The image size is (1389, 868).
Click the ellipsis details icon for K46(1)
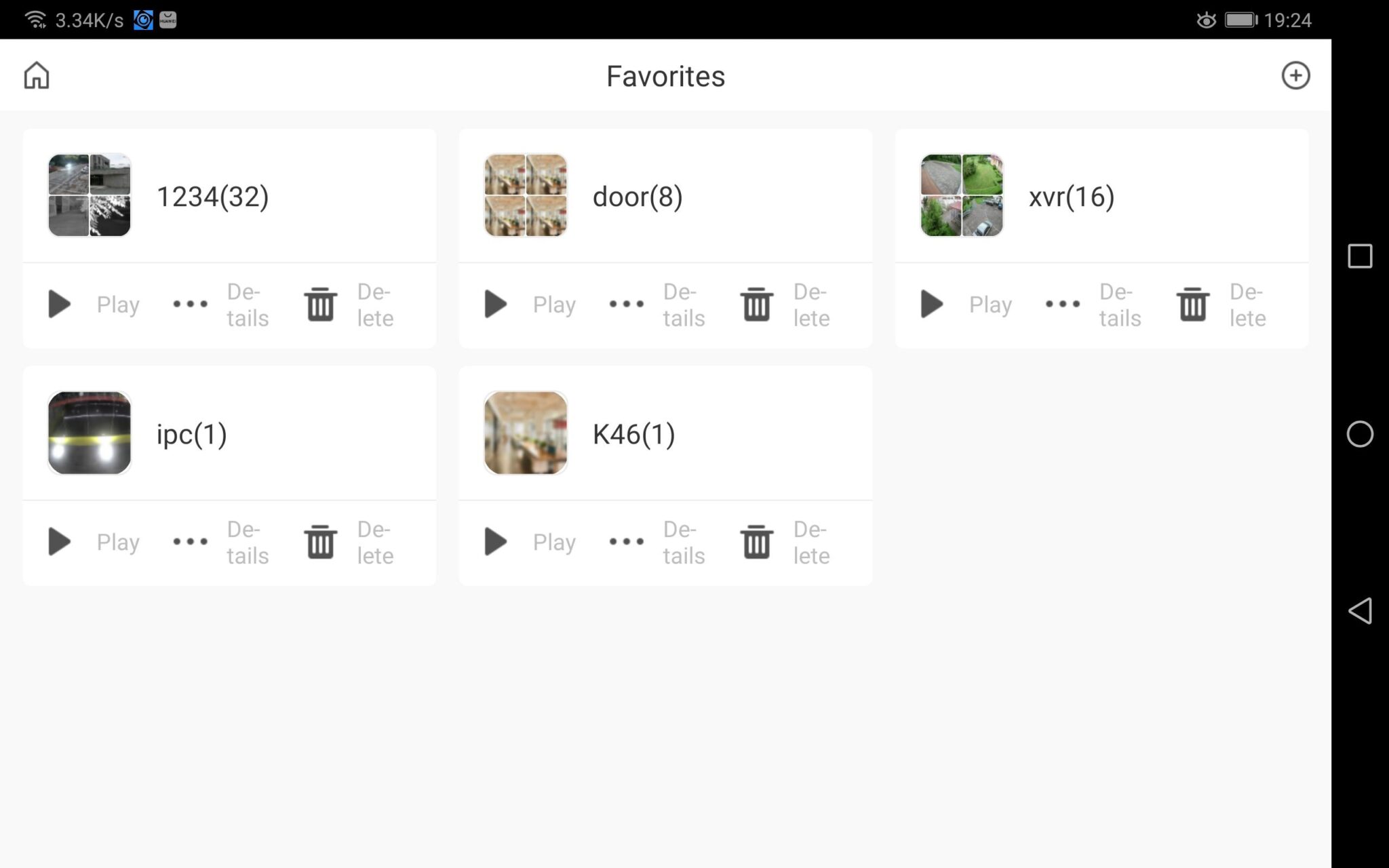[627, 542]
